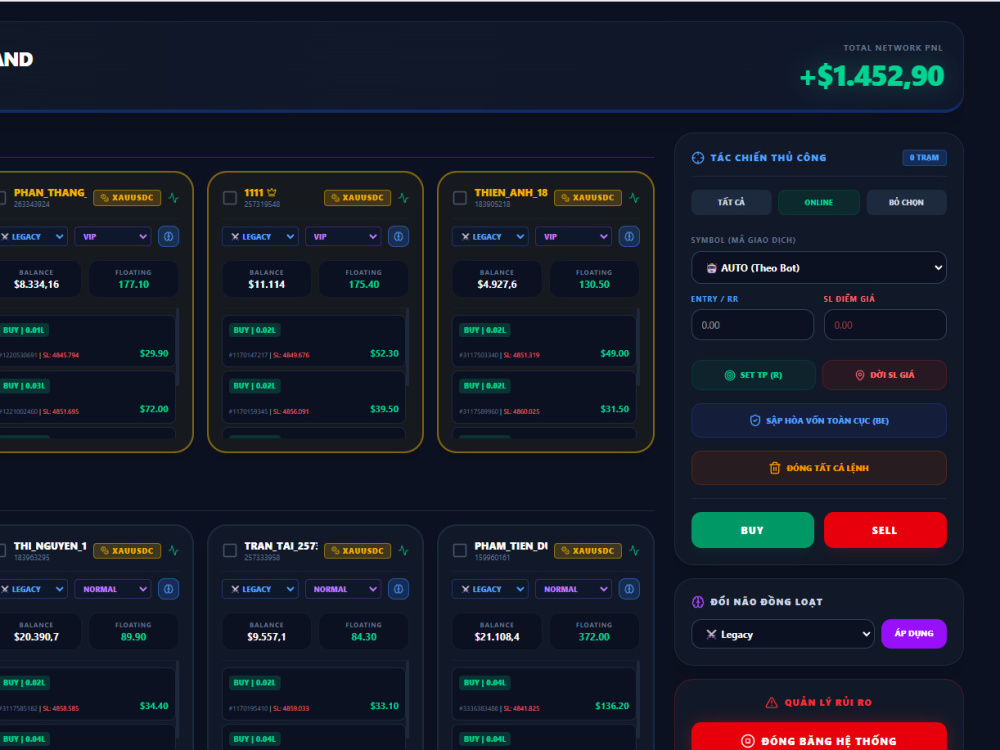1000x750 pixels.
Task: Focus the SL ĐIỂM GIÁ input field
Action: (x=885, y=325)
